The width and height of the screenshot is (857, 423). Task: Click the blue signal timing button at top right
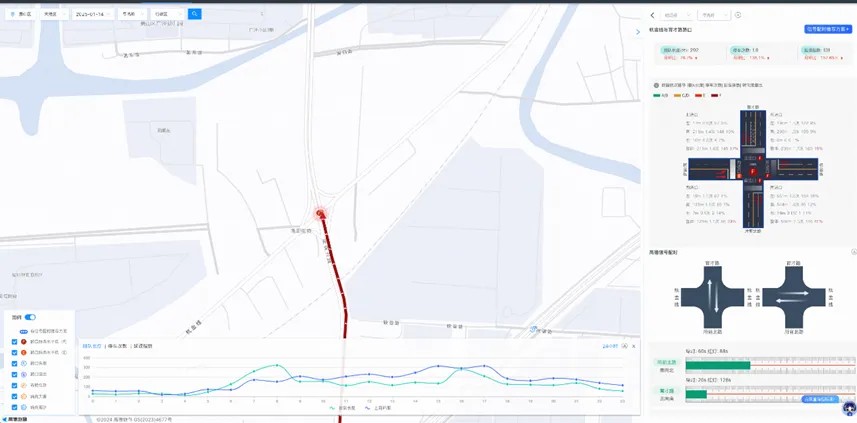click(827, 30)
